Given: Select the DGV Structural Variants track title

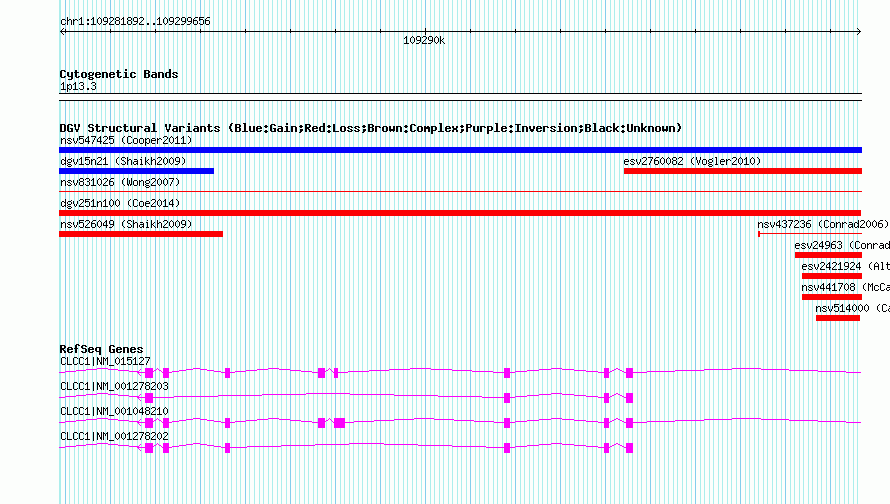Looking at the screenshot, I should [371, 128].
